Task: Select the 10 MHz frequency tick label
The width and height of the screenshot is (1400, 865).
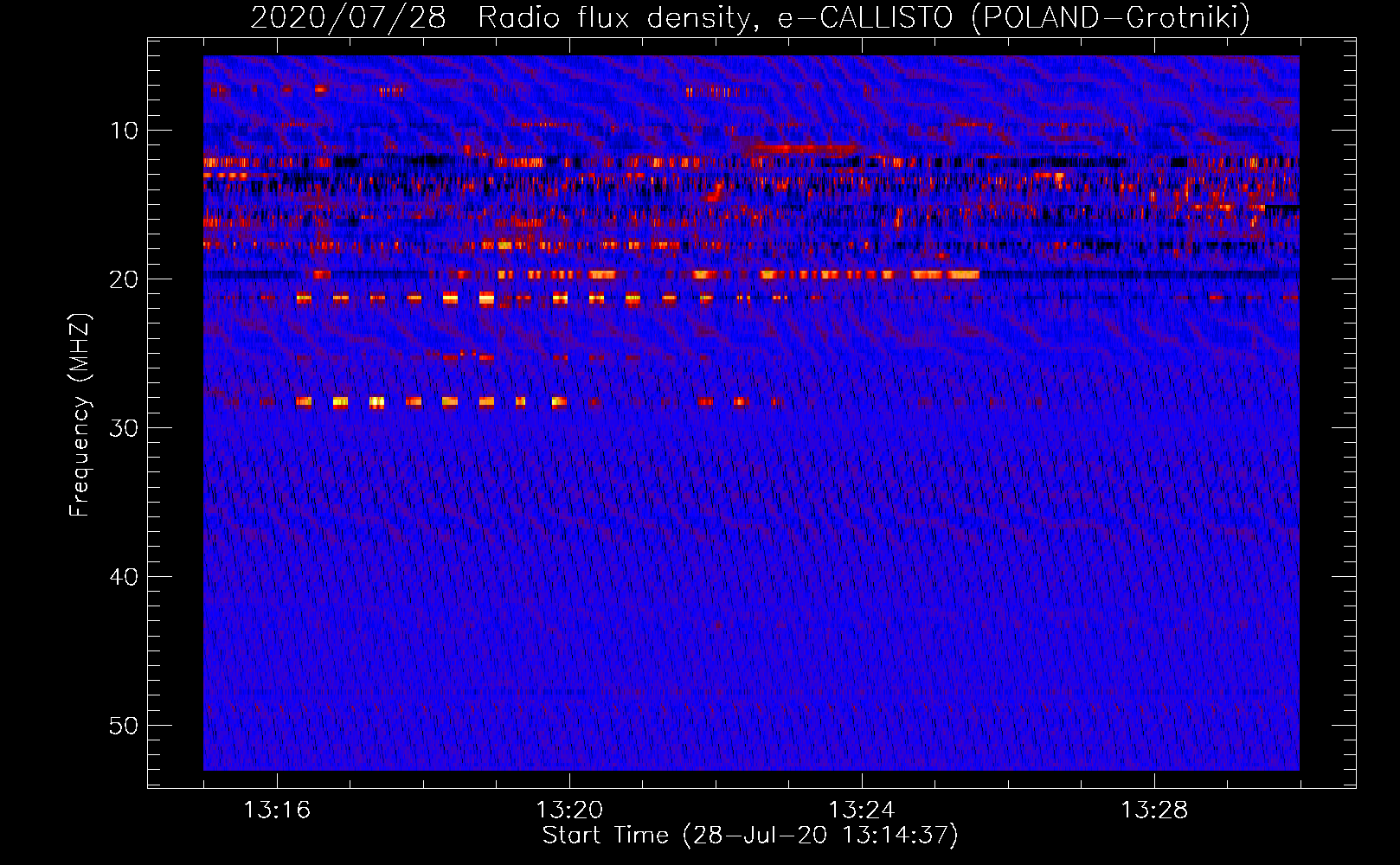Action: coord(124,131)
